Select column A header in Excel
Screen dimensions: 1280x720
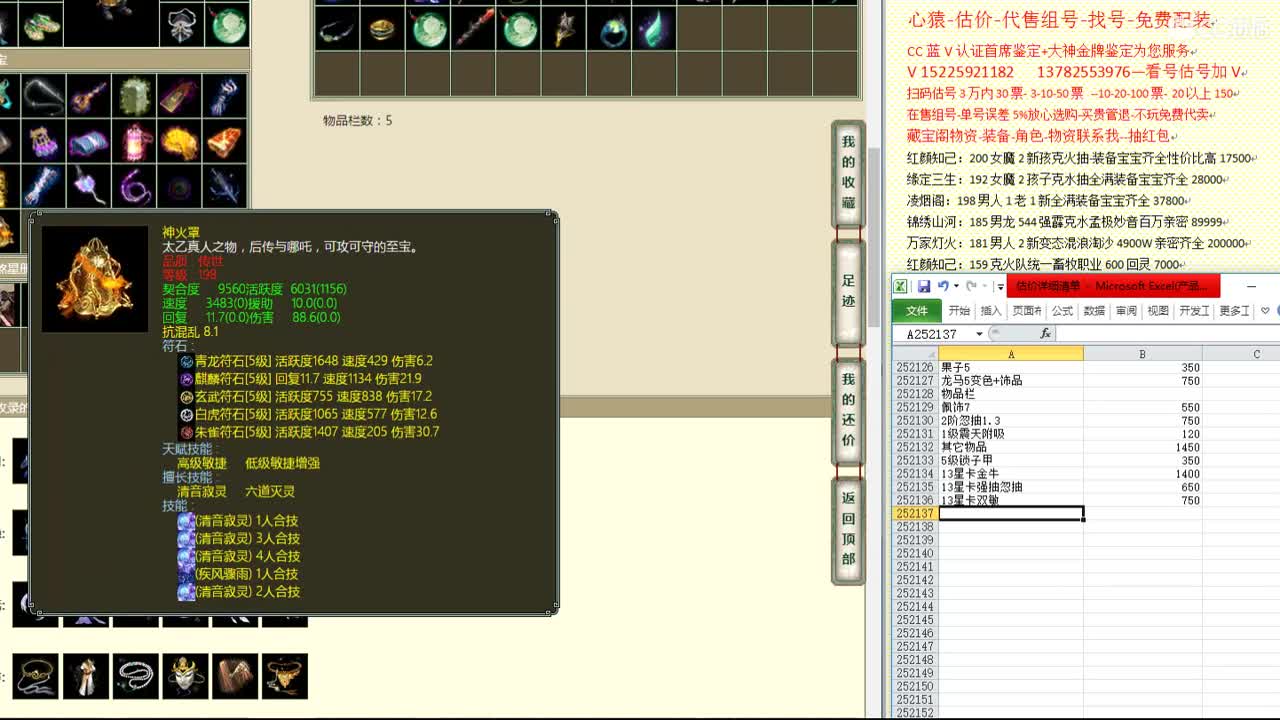pyautogui.click(x=1011, y=354)
